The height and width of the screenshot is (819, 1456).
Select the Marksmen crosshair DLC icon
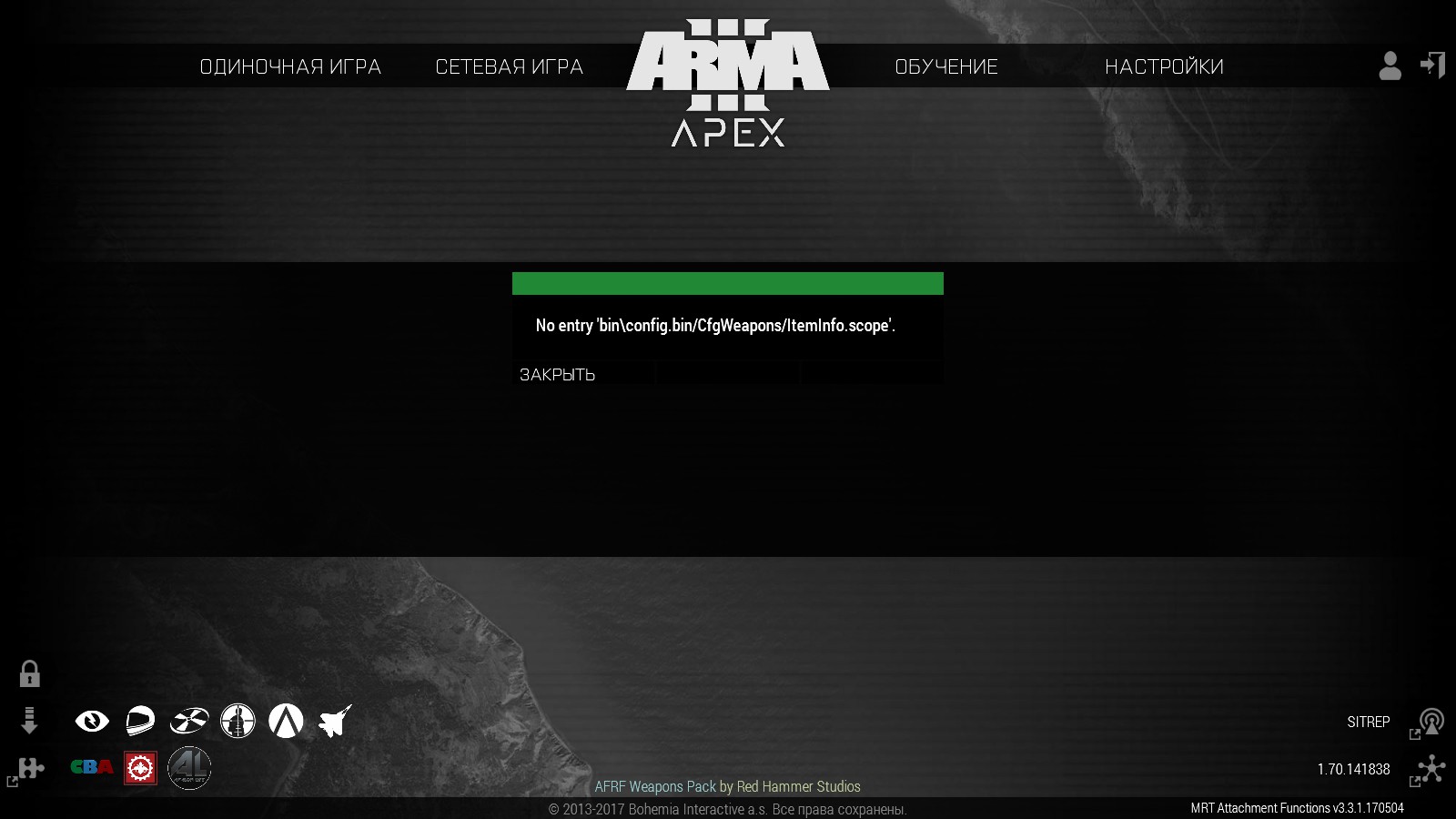[238, 721]
